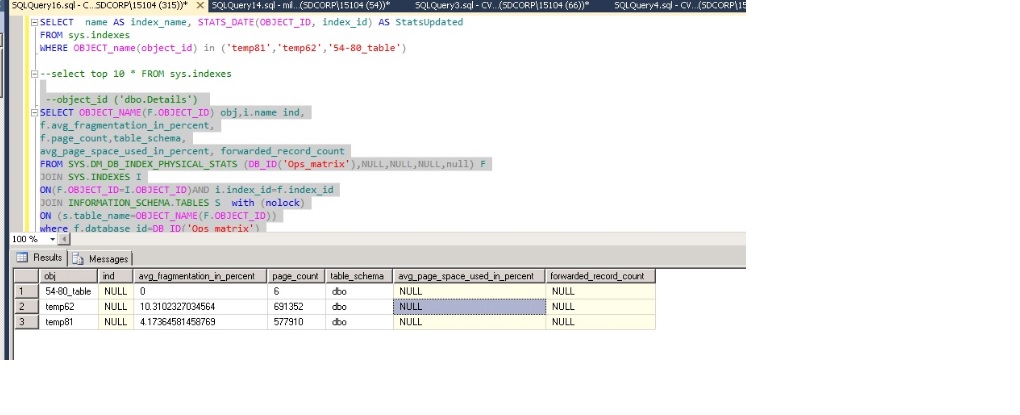Click 'sys.indexes' in the FROM line
Image resolution: width=1020 pixels, height=415 pixels.
[99, 35]
